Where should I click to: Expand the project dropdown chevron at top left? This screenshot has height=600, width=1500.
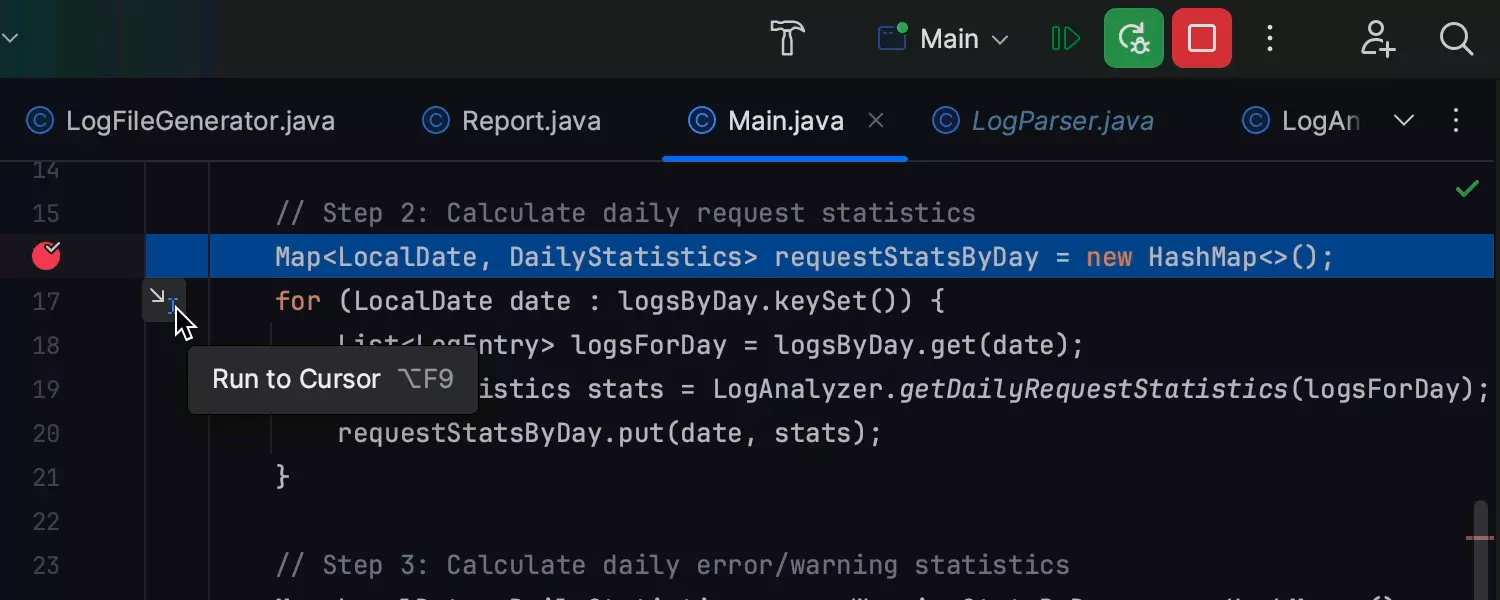(10, 39)
